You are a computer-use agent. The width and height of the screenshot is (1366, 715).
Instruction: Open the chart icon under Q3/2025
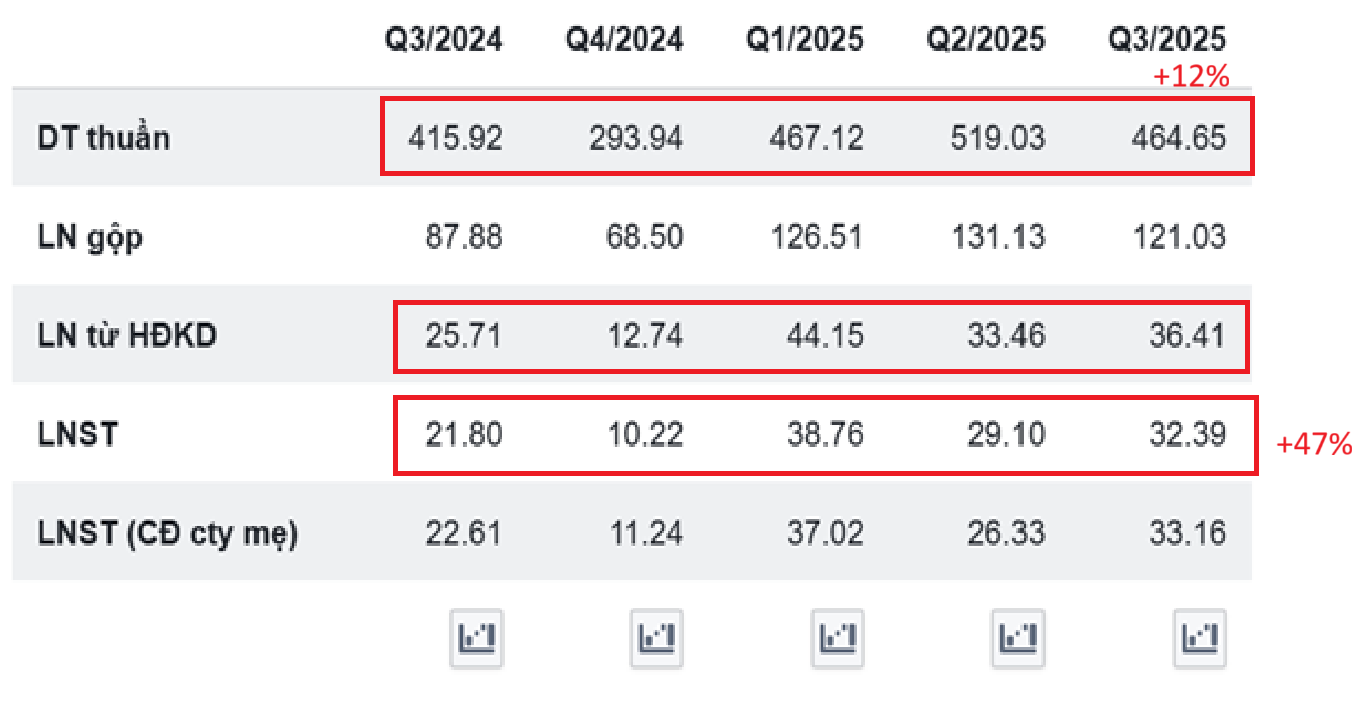1198,637
